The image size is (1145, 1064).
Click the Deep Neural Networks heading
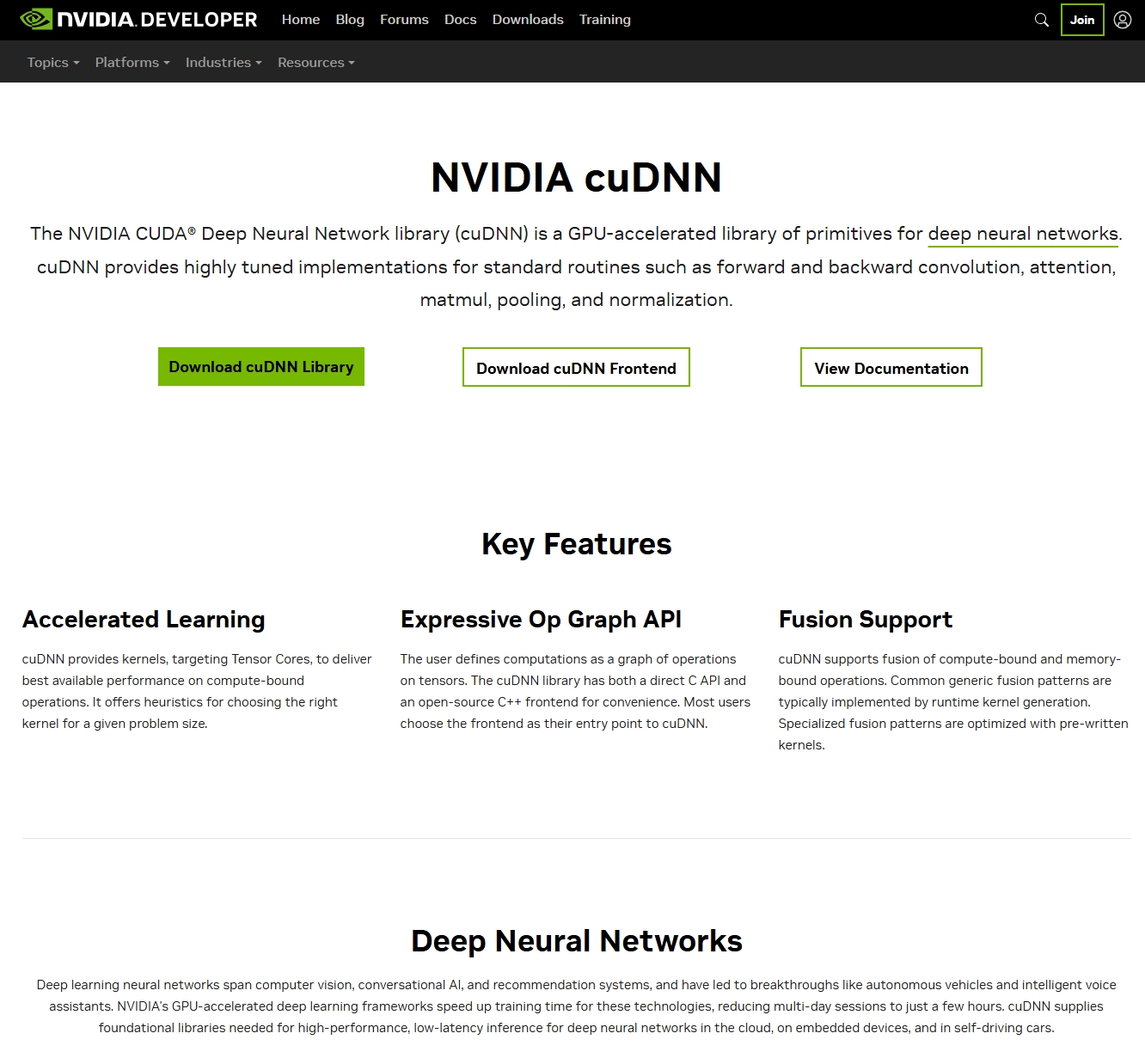(576, 941)
